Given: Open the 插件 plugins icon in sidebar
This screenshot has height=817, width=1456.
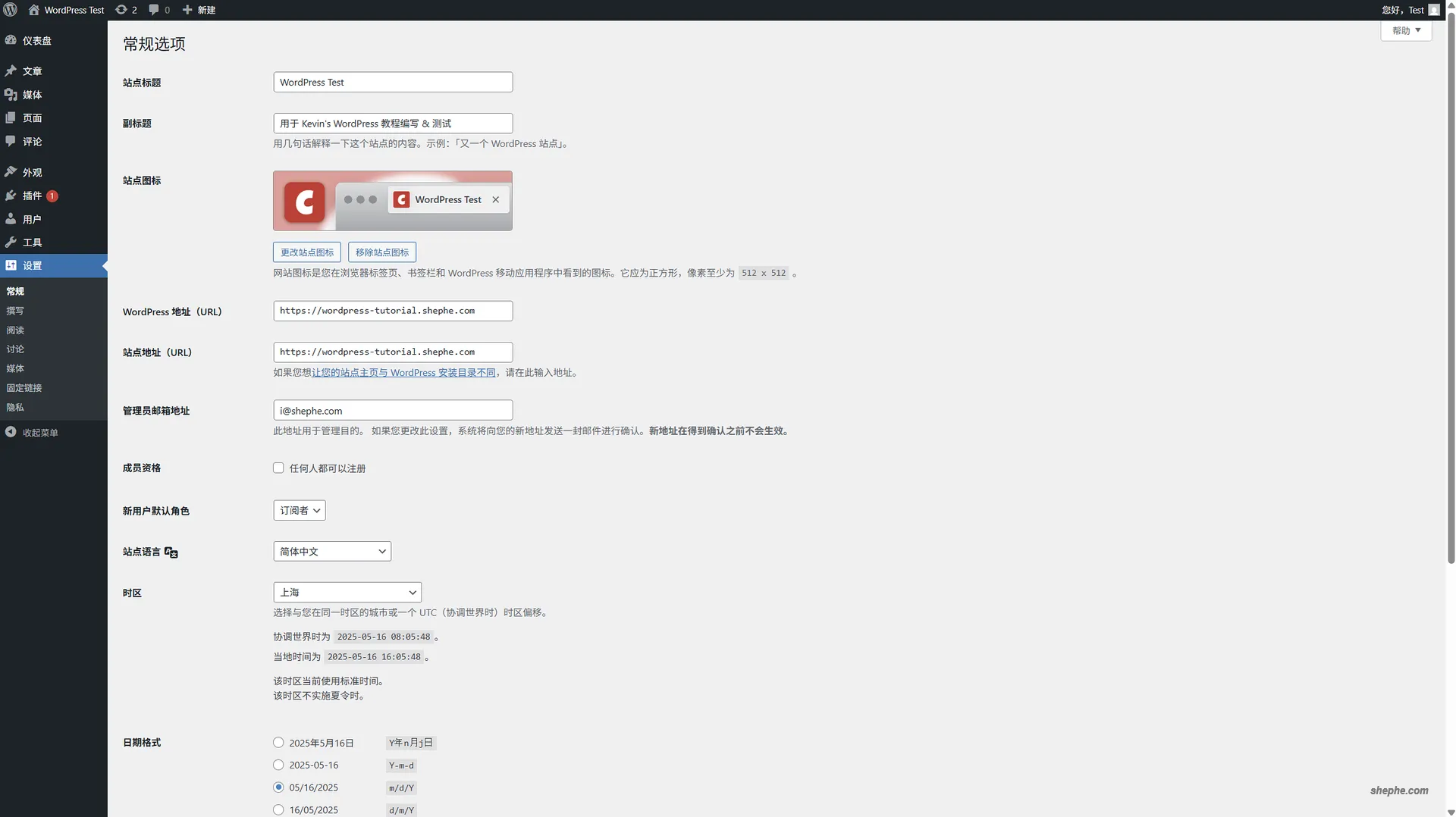Looking at the screenshot, I should 11,196.
